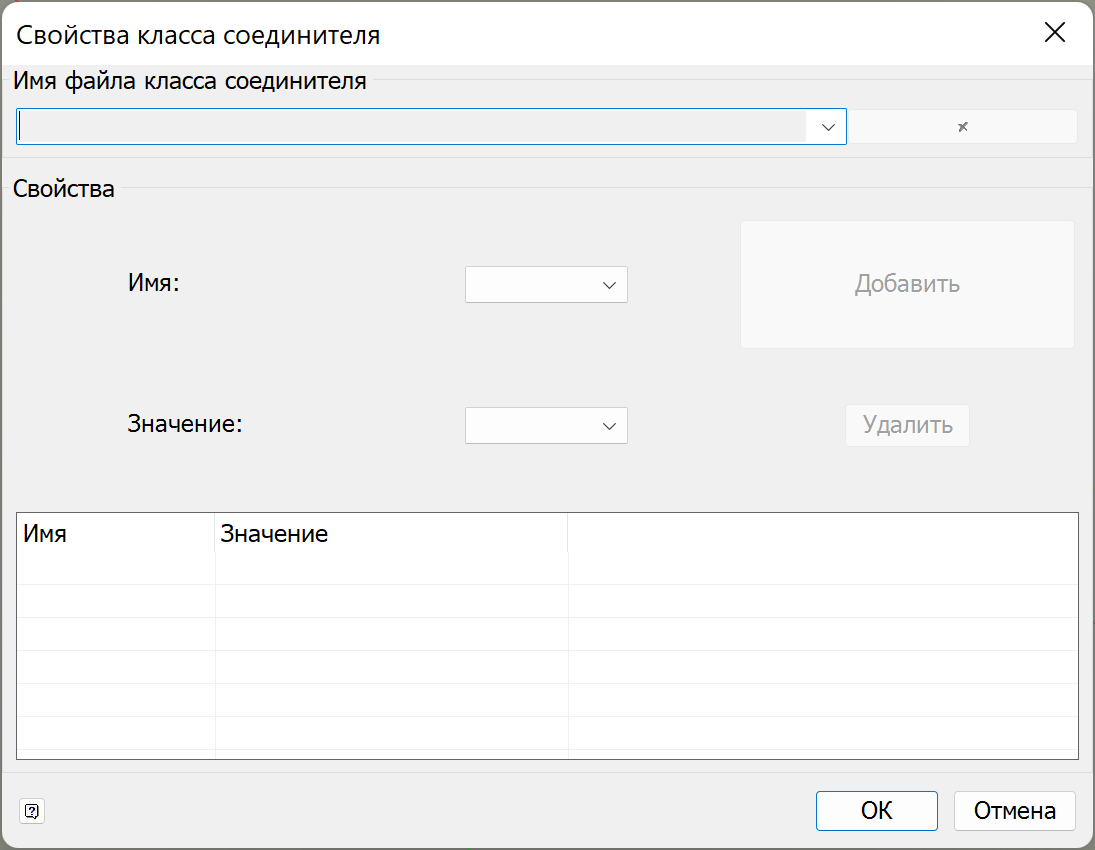Cancel the dialog with Отмена
Screen dimensions: 1095x850
1014,810
